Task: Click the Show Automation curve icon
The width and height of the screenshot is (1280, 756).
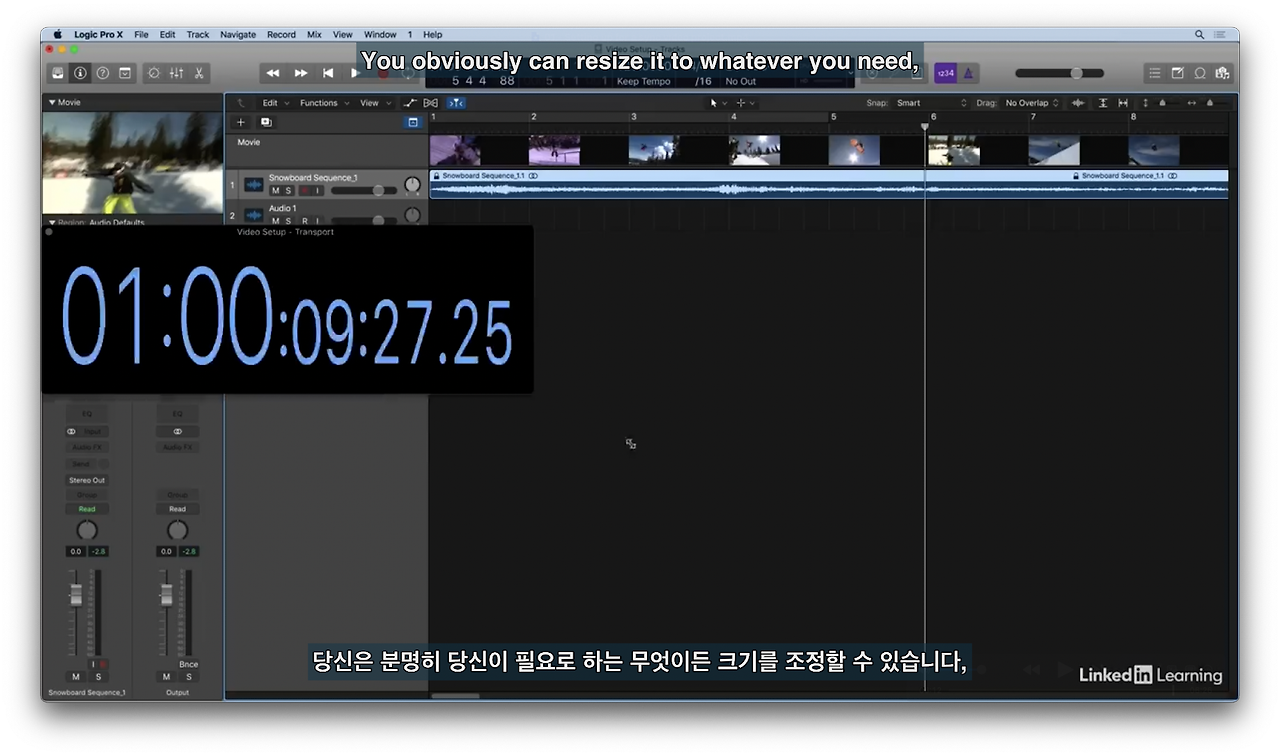Action: tap(411, 103)
